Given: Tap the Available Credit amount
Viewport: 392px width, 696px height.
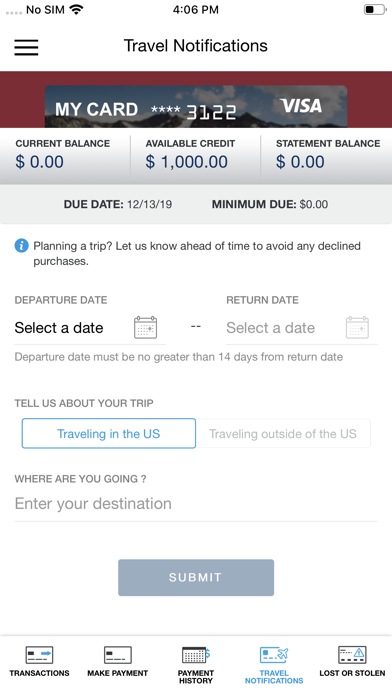Looking at the screenshot, I should tap(186, 162).
